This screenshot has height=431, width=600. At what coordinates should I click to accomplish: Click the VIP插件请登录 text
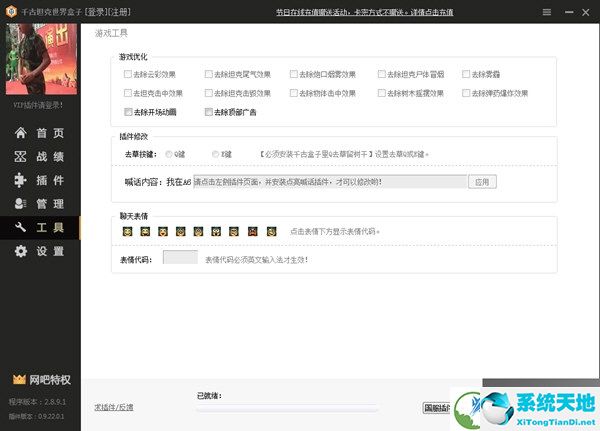coord(38,105)
